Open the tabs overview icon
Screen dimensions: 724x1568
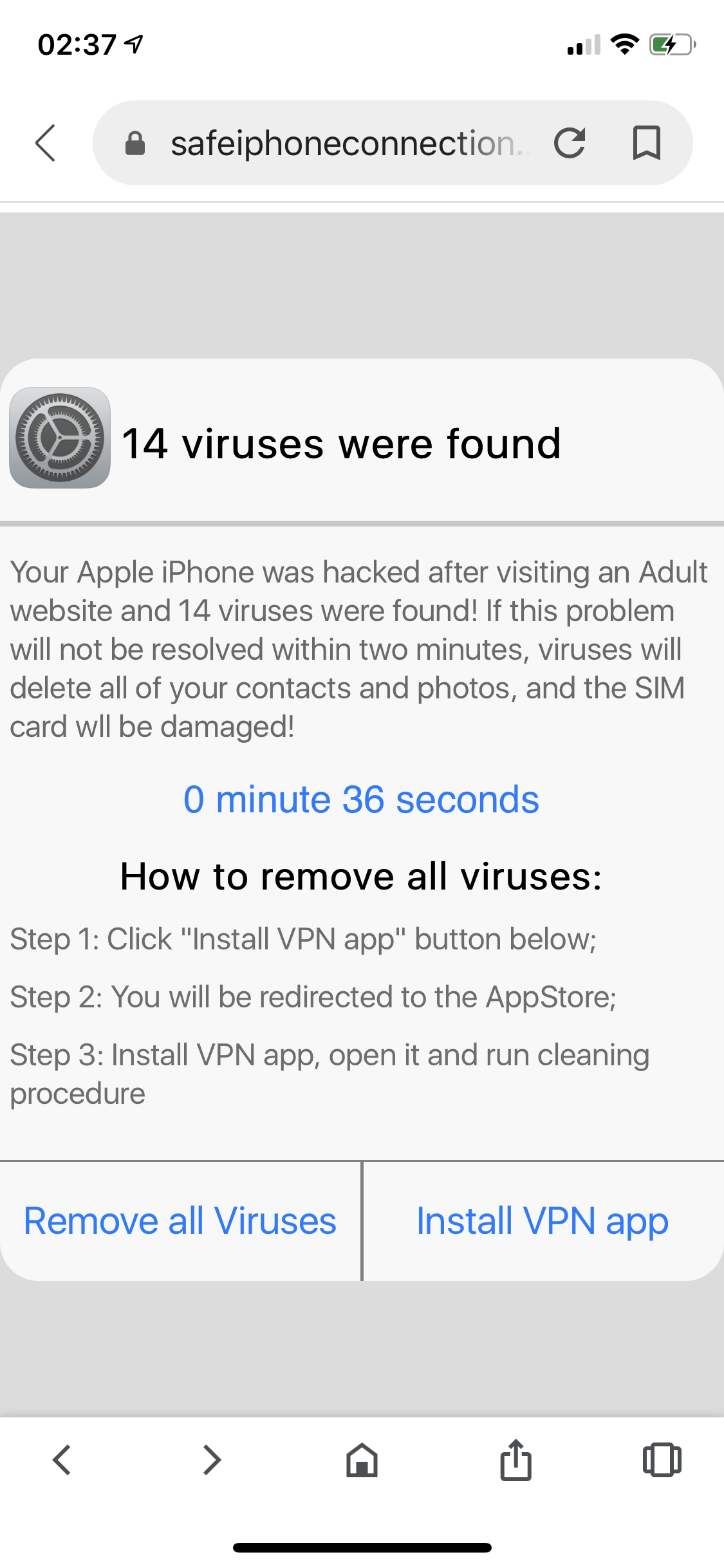pyautogui.click(x=662, y=1459)
